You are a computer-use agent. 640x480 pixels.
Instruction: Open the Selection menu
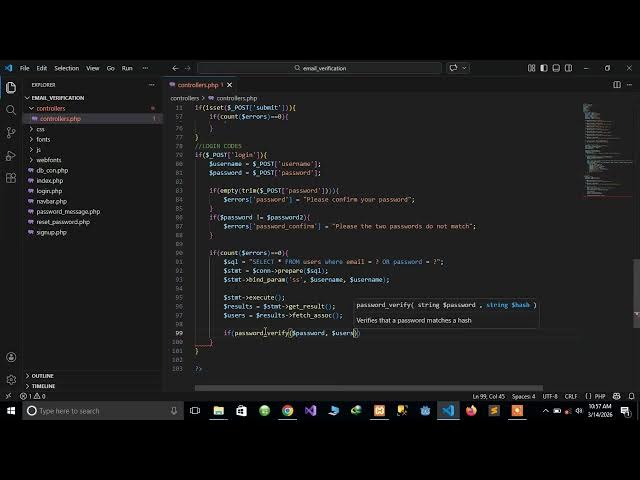point(67,68)
